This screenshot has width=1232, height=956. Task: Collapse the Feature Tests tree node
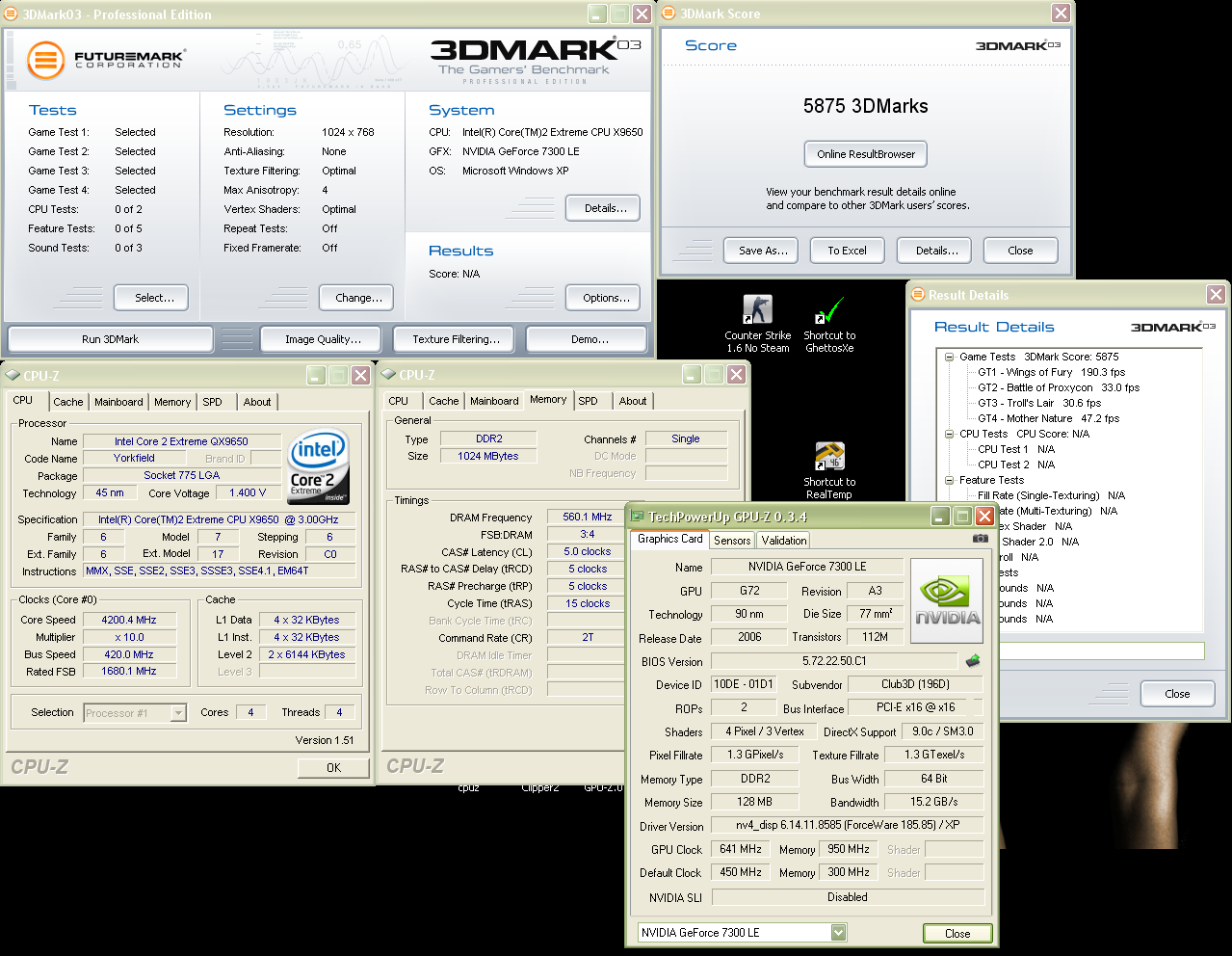pyautogui.click(x=949, y=480)
